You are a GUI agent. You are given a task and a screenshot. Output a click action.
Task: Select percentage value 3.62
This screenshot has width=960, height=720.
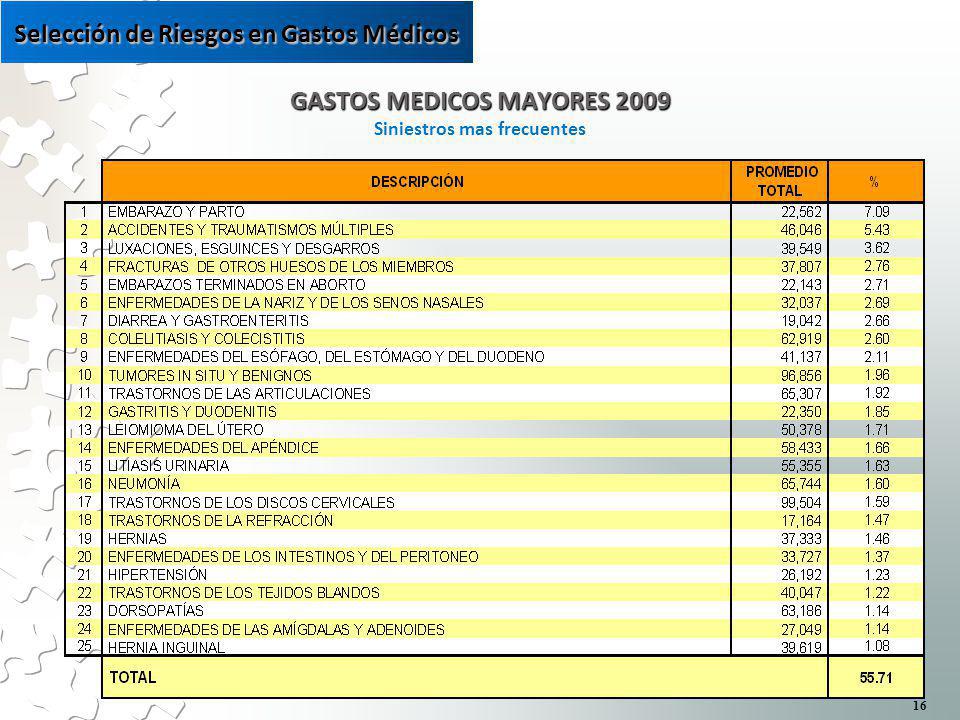(x=877, y=248)
